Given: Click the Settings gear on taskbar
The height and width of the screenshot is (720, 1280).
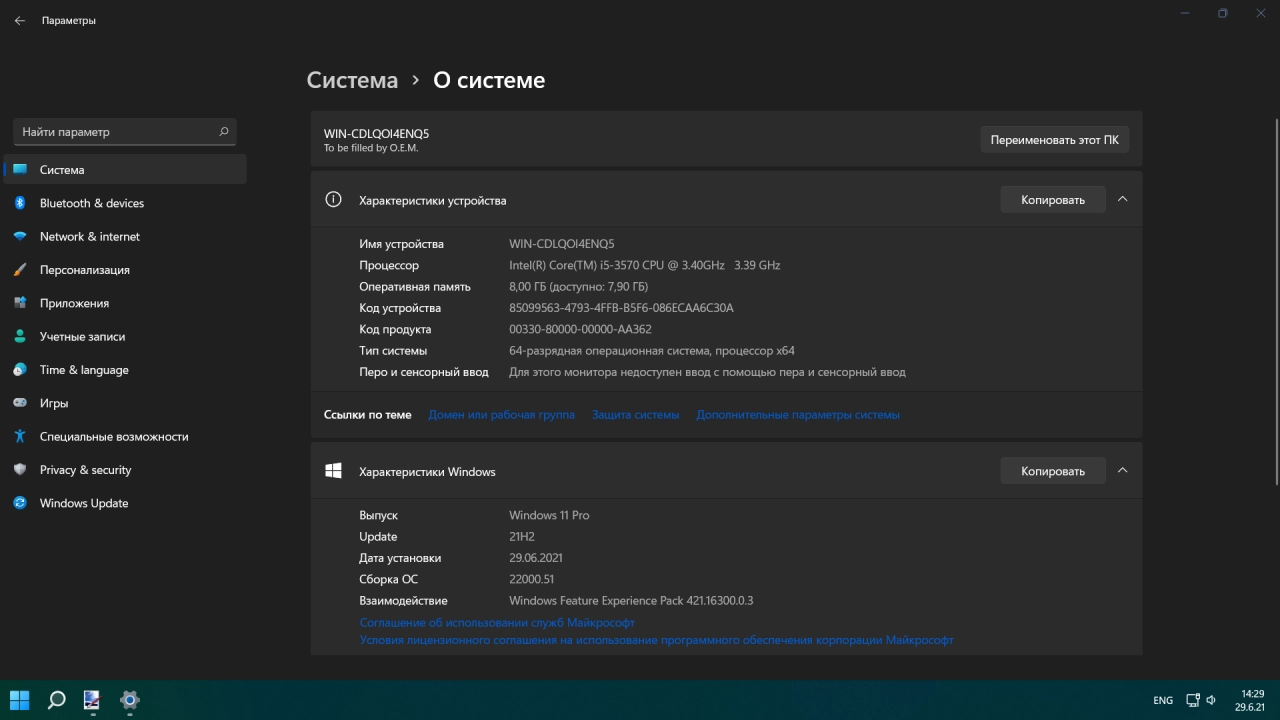Looking at the screenshot, I should tap(129, 700).
